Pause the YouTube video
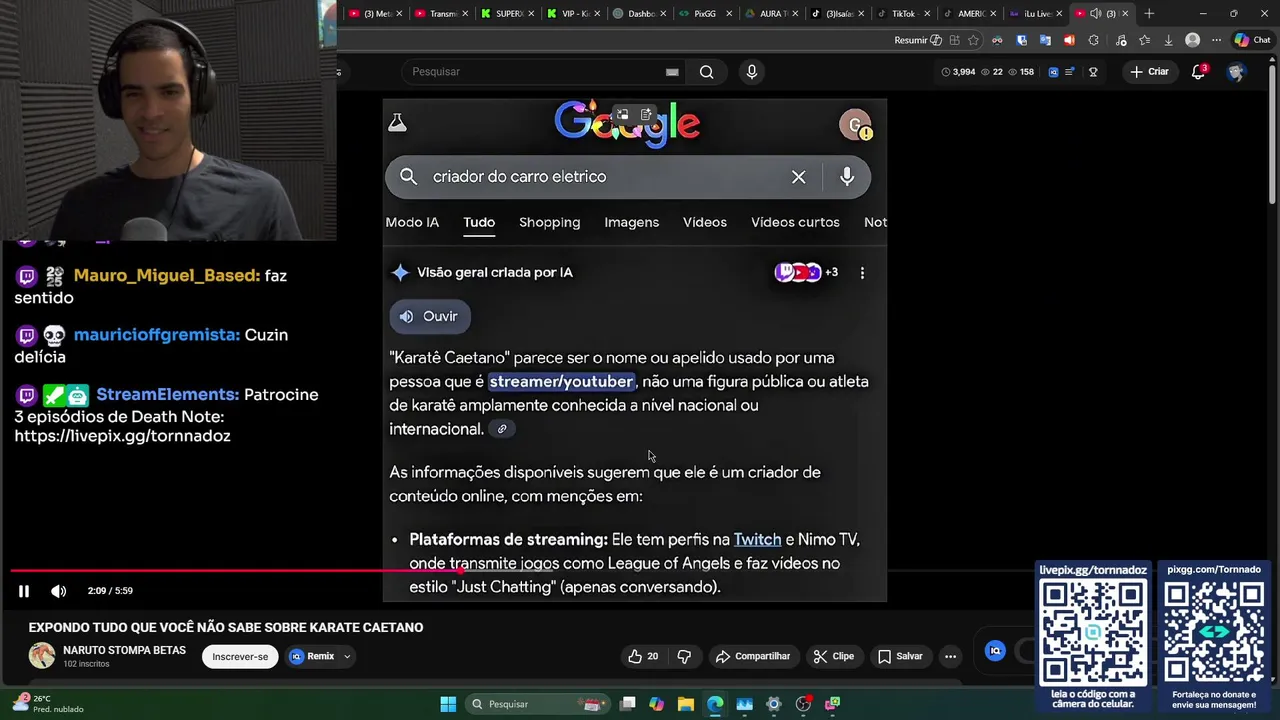This screenshot has height=720, width=1280. [x=24, y=591]
